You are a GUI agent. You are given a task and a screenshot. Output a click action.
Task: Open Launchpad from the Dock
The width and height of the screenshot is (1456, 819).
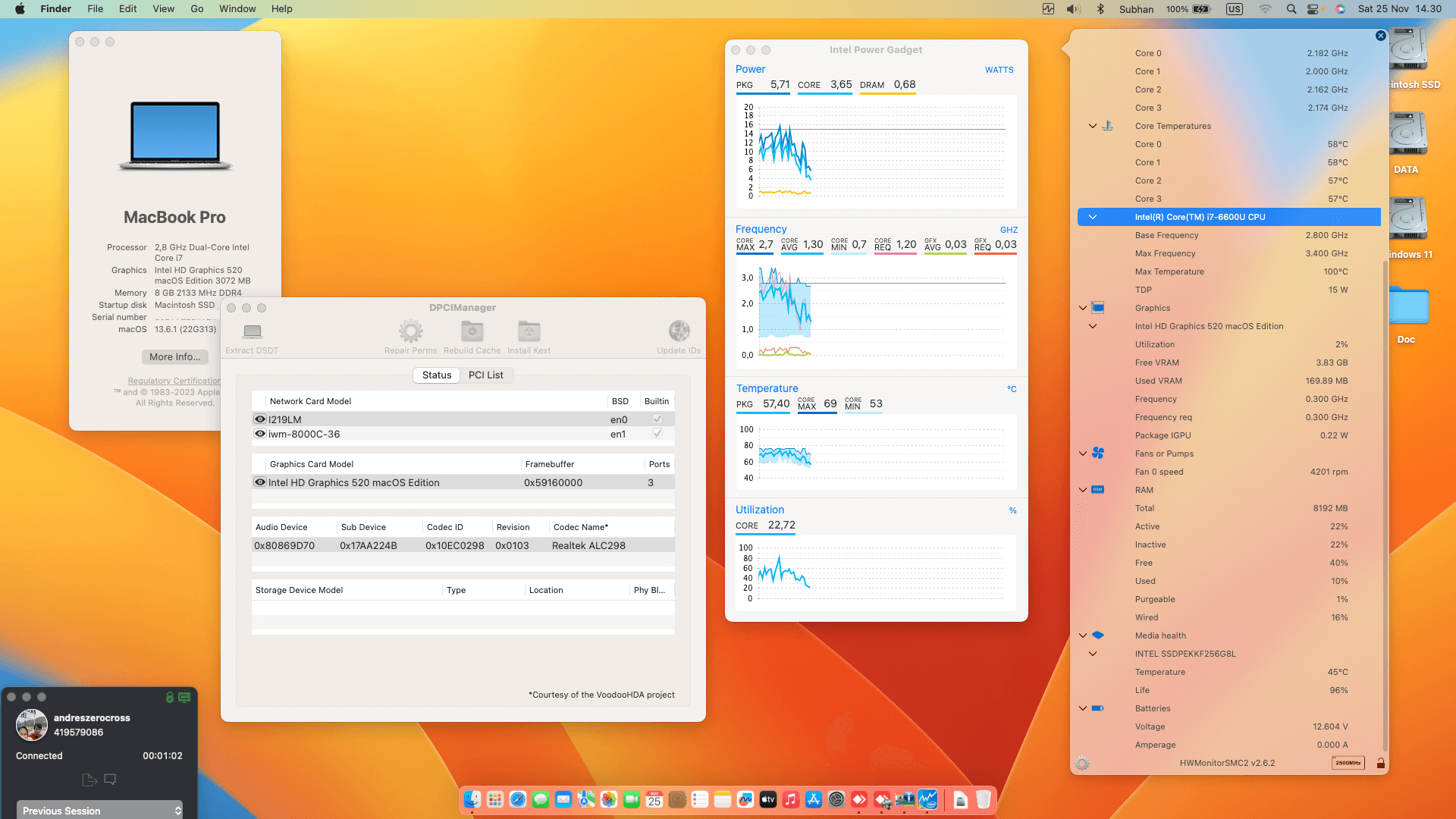[x=494, y=799]
